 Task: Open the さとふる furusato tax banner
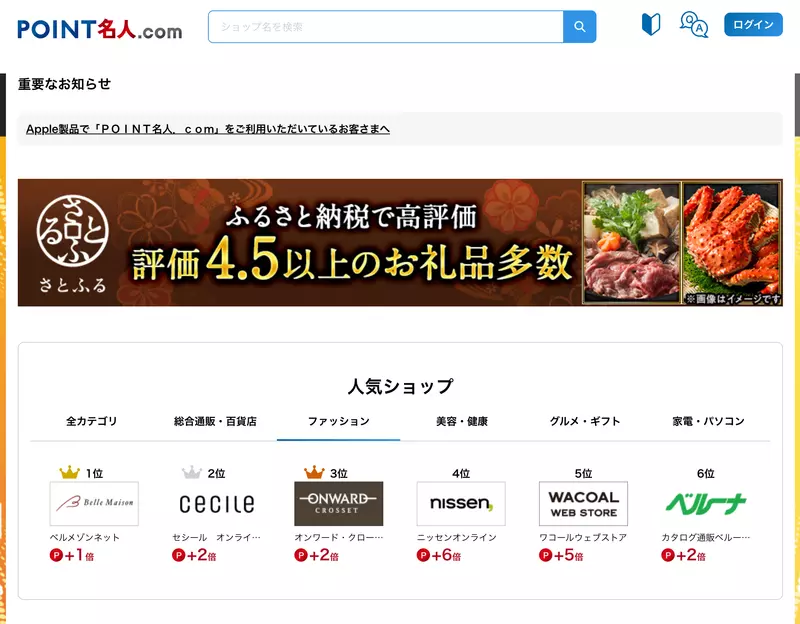pos(400,242)
